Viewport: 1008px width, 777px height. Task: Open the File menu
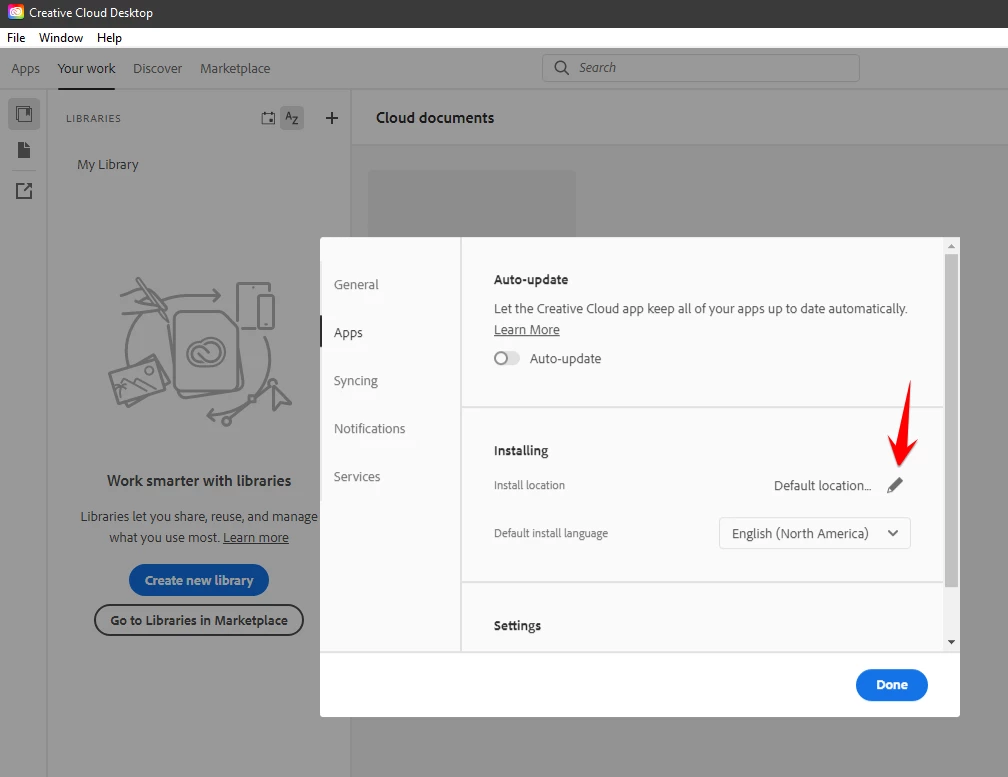tap(16, 38)
